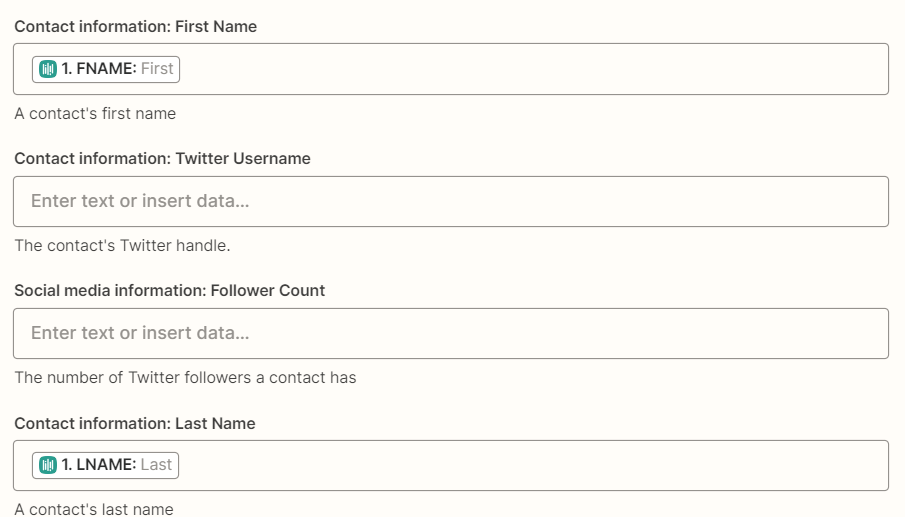Click the grey 'Last' sample value in pill
Image resolution: width=905 pixels, height=517 pixels.
[156, 464]
